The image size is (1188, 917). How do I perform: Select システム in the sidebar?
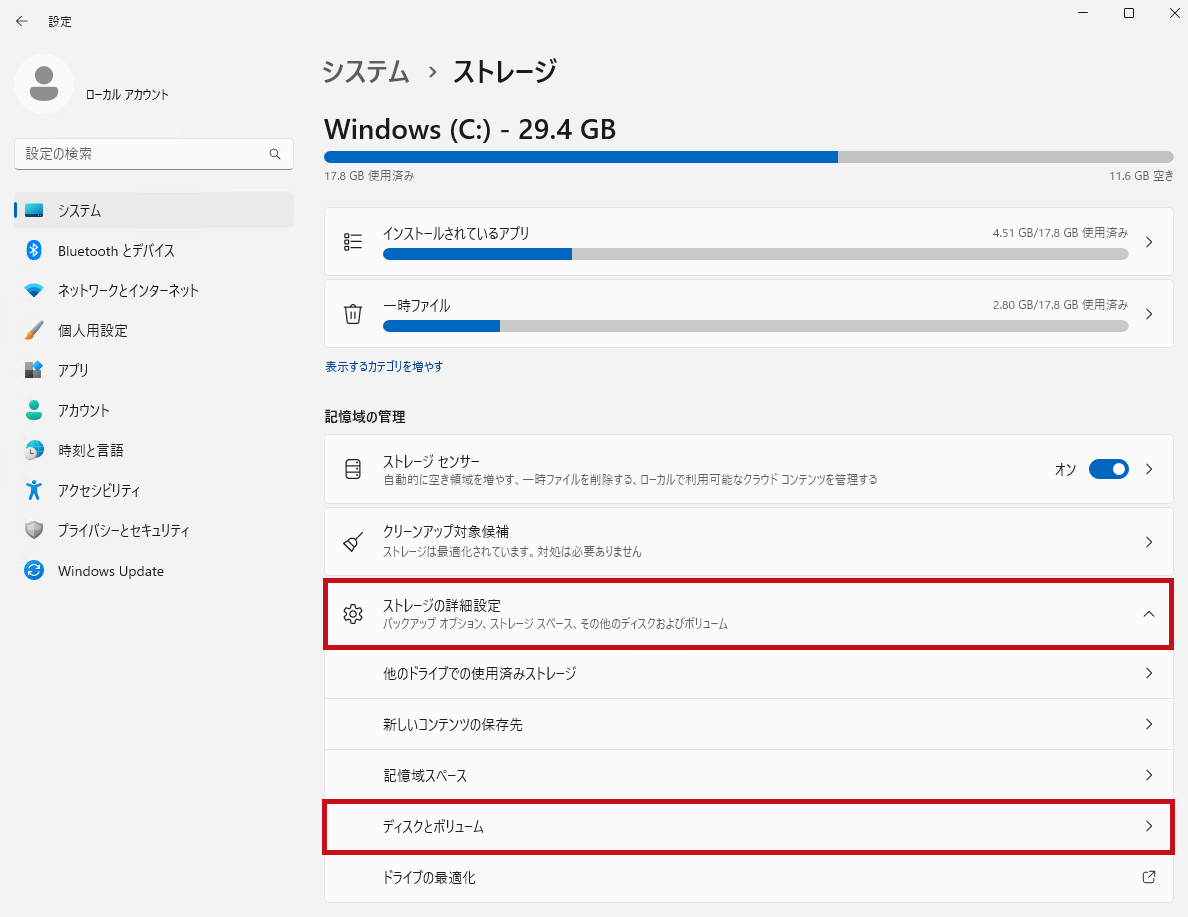click(154, 211)
